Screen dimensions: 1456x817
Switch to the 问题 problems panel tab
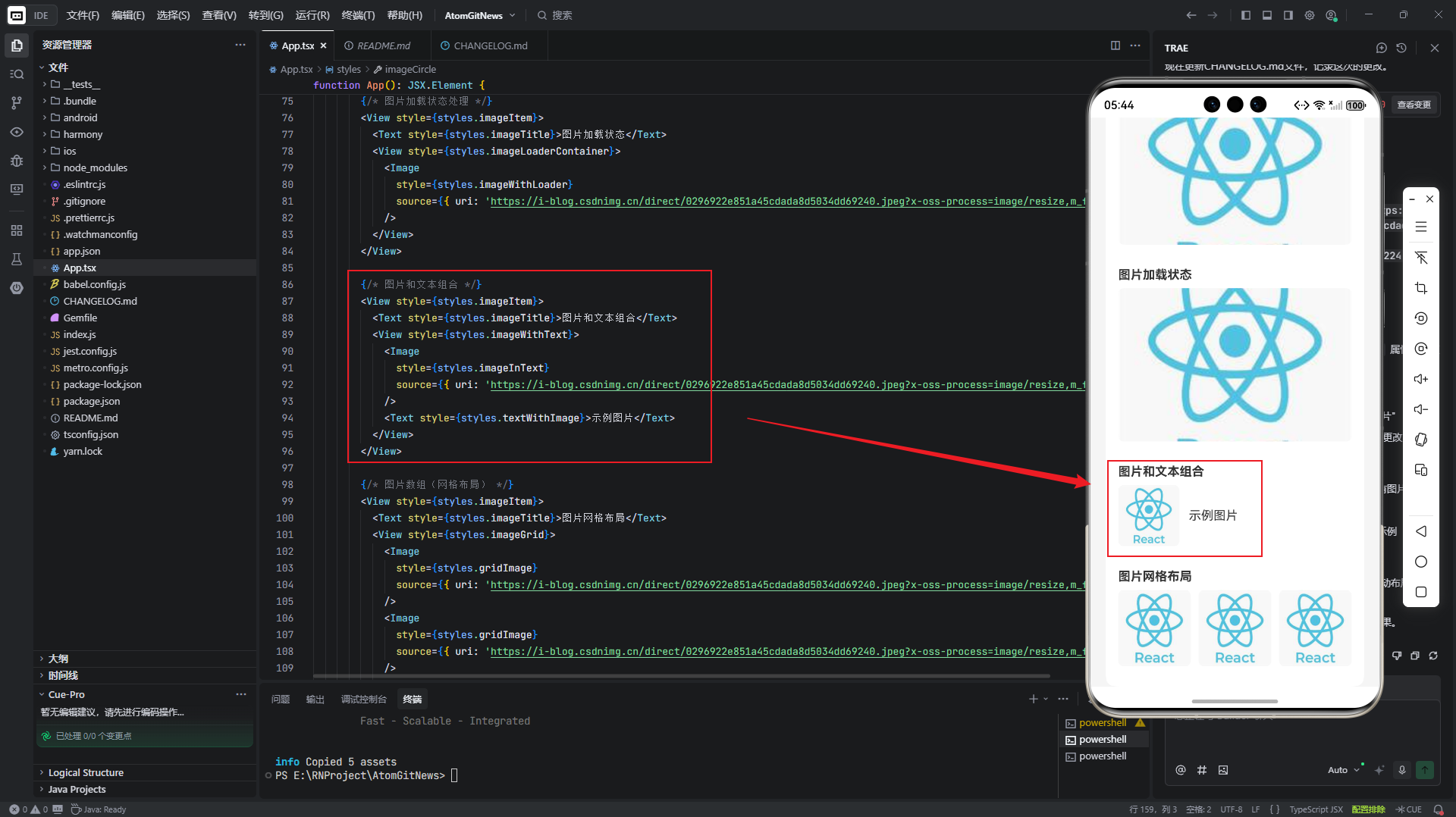[x=281, y=699]
